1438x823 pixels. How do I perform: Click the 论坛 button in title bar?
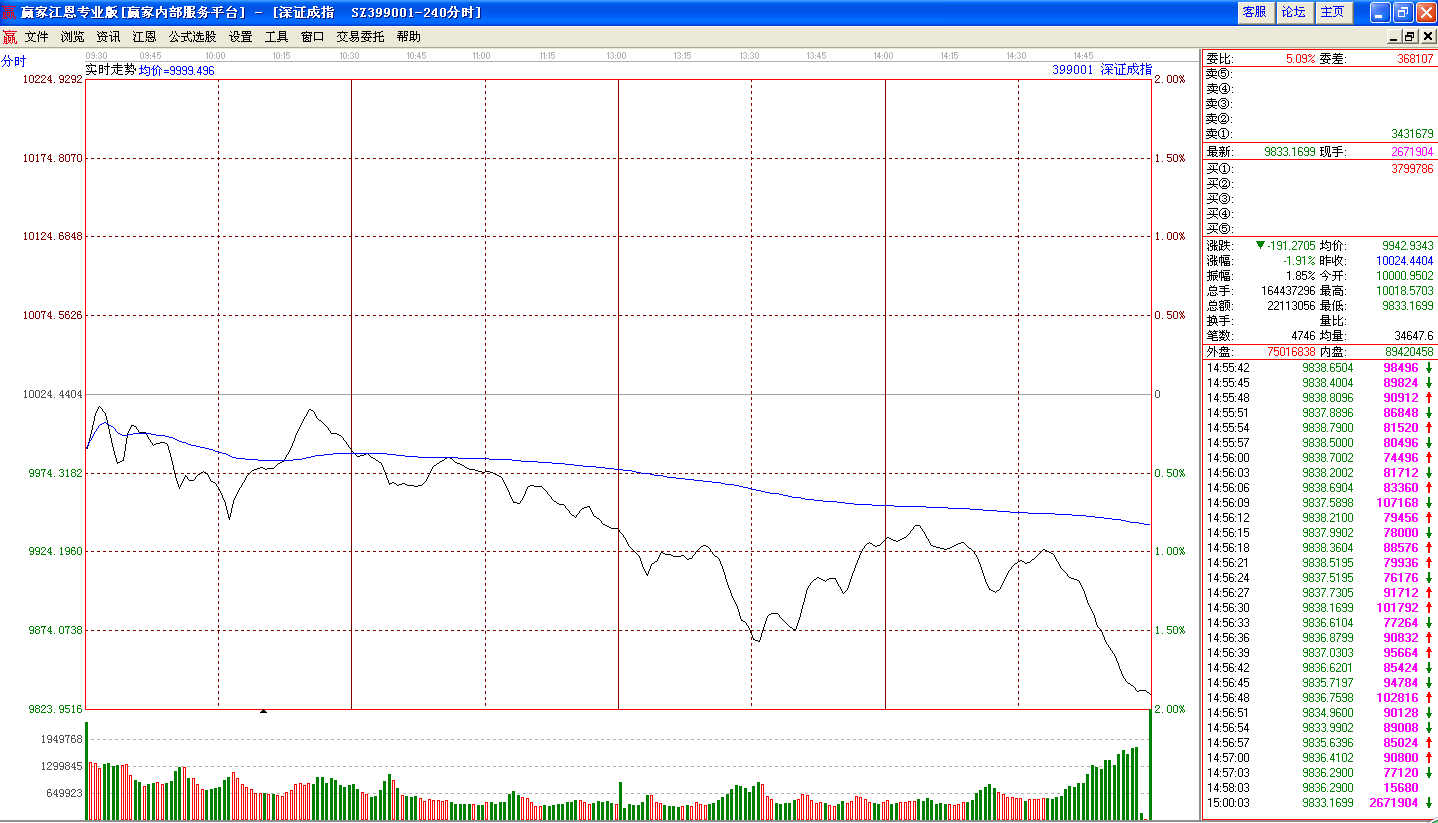point(1293,12)
